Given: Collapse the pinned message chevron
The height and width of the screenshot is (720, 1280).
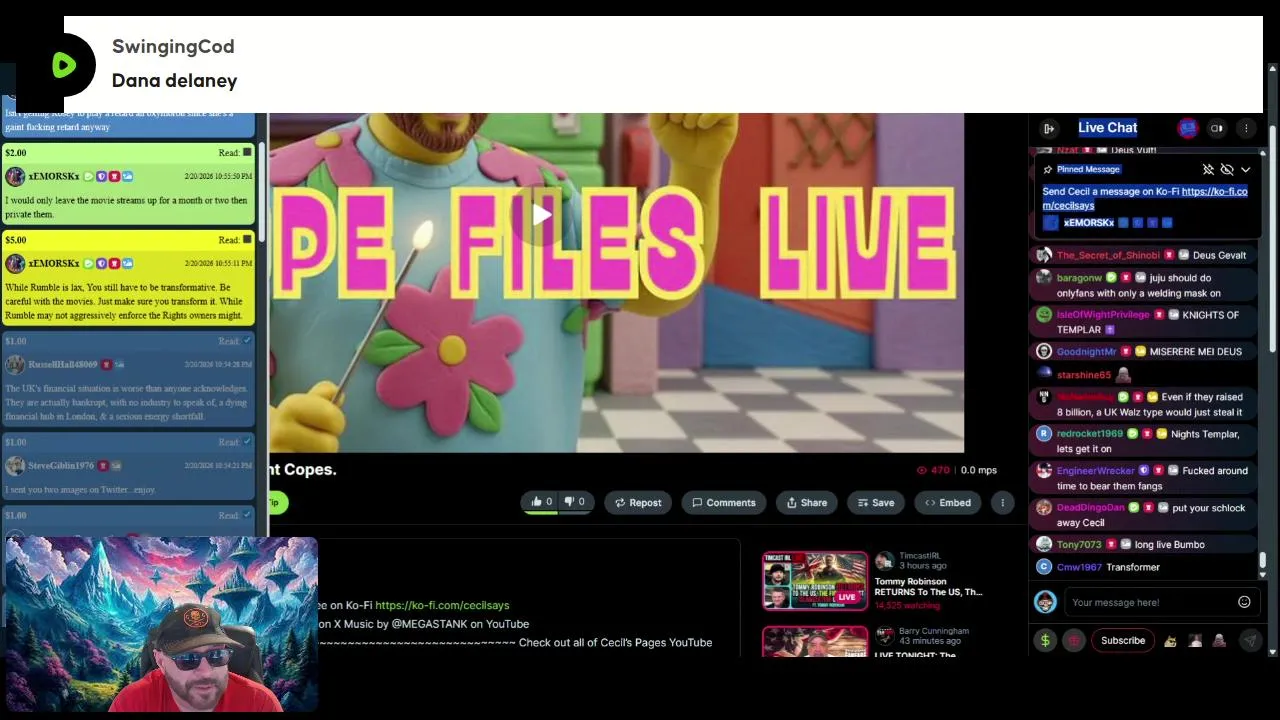Looking at the screenshot, I should coord(1245,170).
